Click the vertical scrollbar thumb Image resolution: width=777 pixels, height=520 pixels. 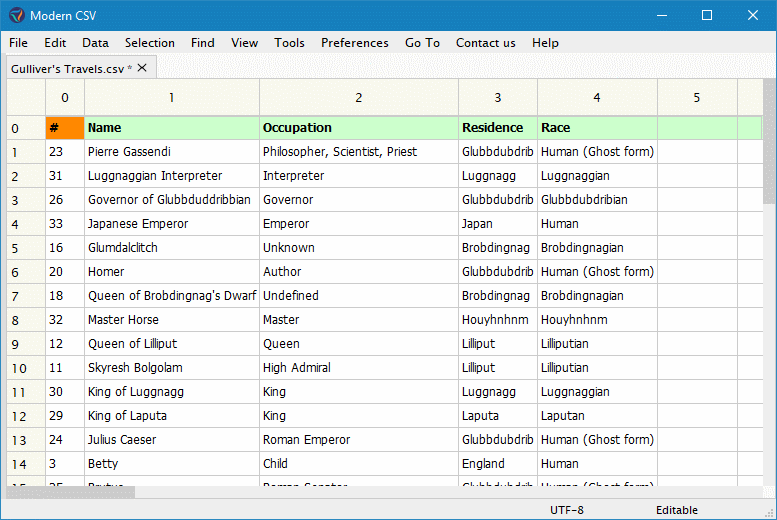pyautogui.click(x=769, y=141)
